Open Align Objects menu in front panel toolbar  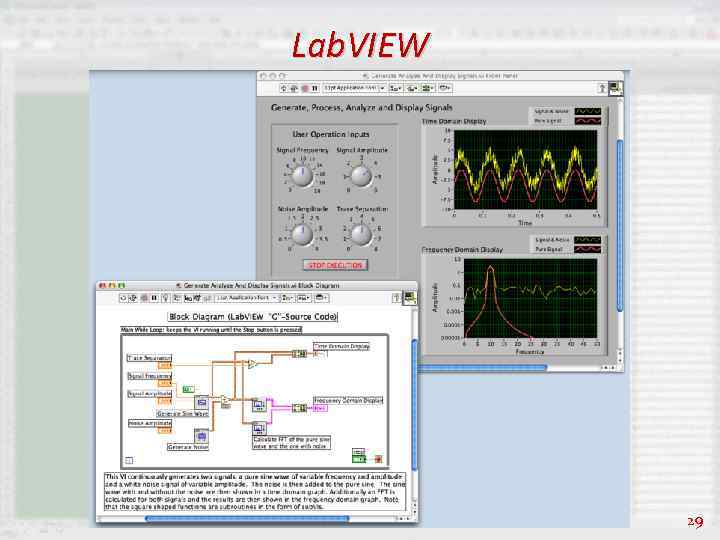pos(396,88)
